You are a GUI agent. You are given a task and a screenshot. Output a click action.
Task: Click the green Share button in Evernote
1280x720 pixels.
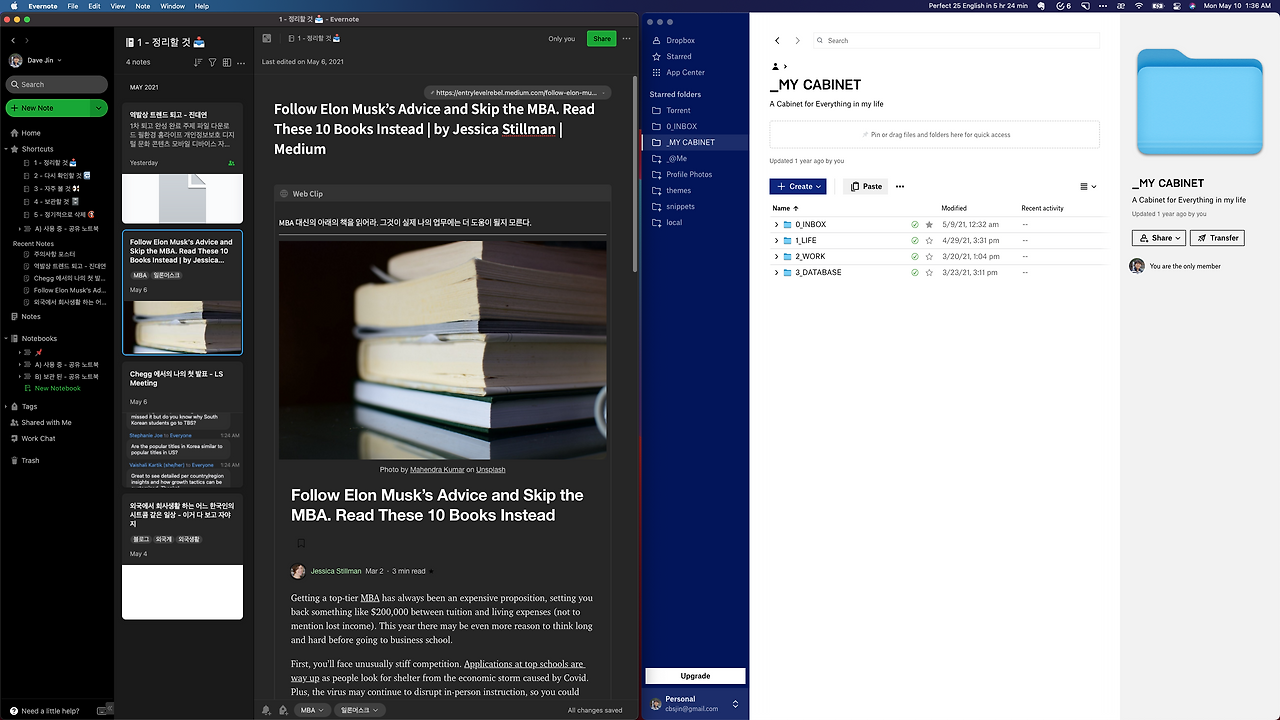click(x=602, y=39)
